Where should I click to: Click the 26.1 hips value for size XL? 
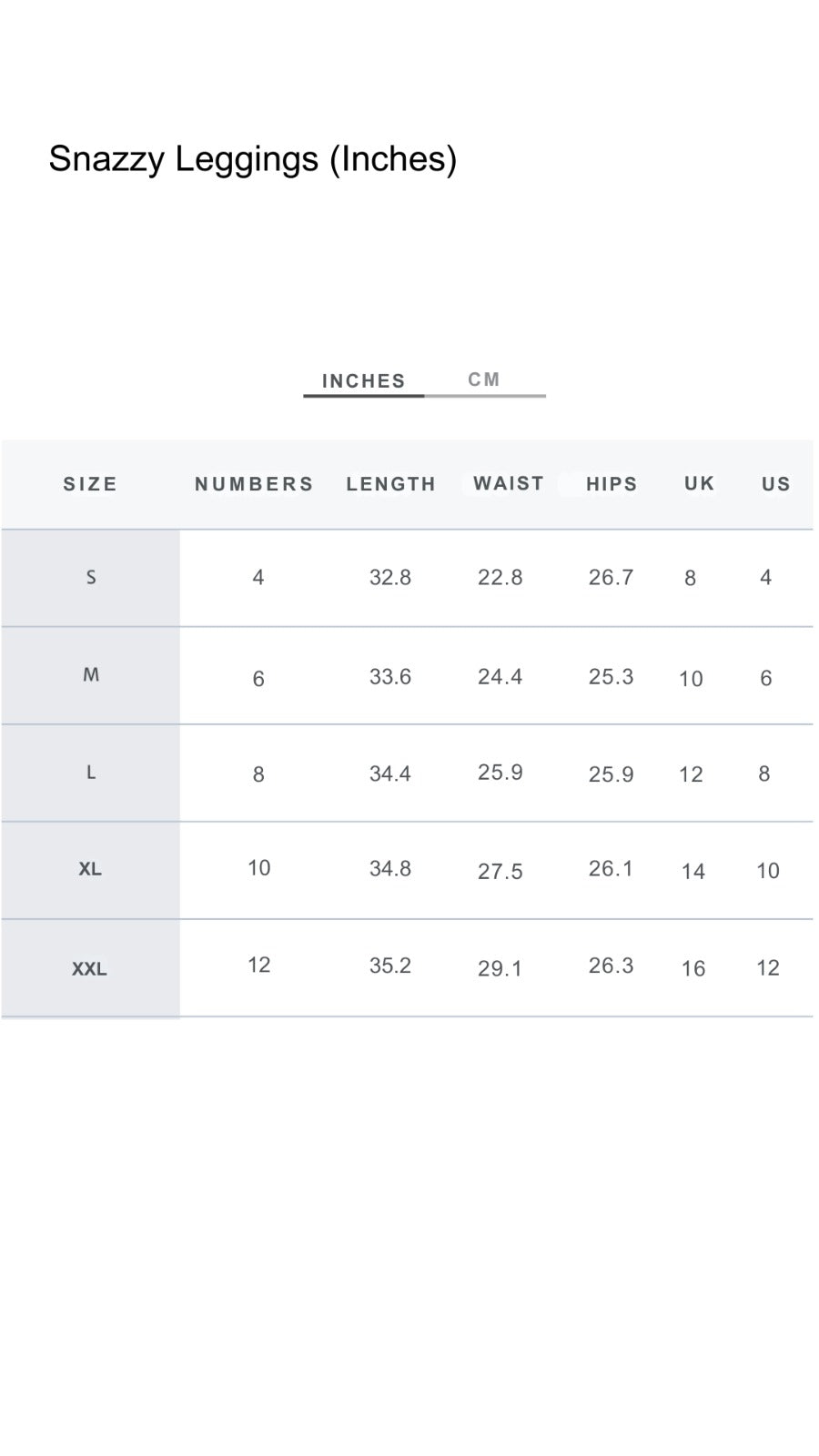tap(611, 868)
